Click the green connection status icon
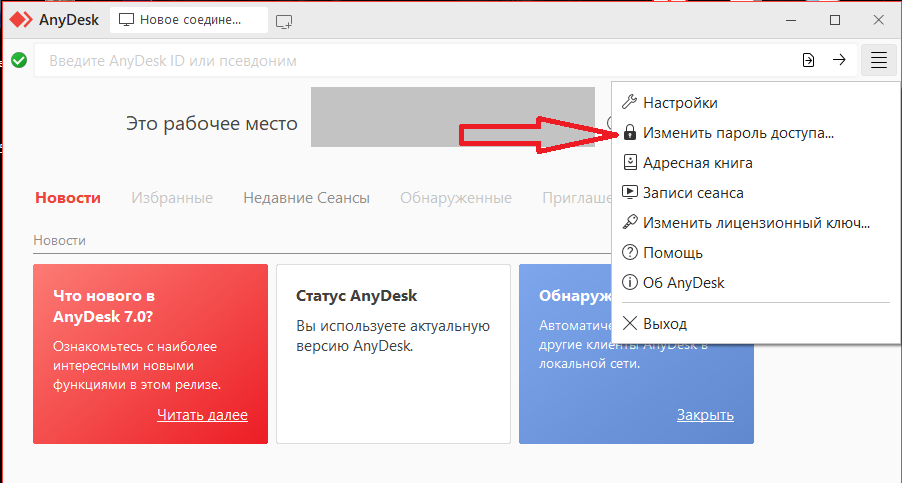The width and height of the screenshot is (902, 483). [x=18, y=60]
